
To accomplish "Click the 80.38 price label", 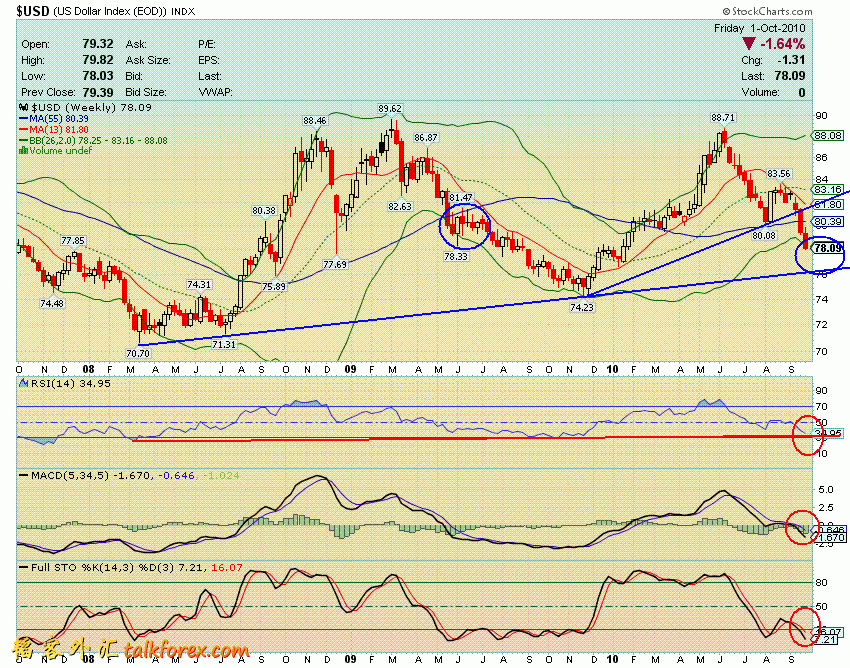I will click(263, 210).
